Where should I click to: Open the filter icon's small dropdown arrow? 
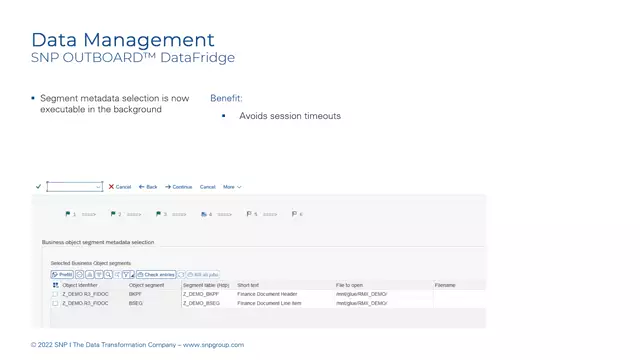click(x=133, y=276)
